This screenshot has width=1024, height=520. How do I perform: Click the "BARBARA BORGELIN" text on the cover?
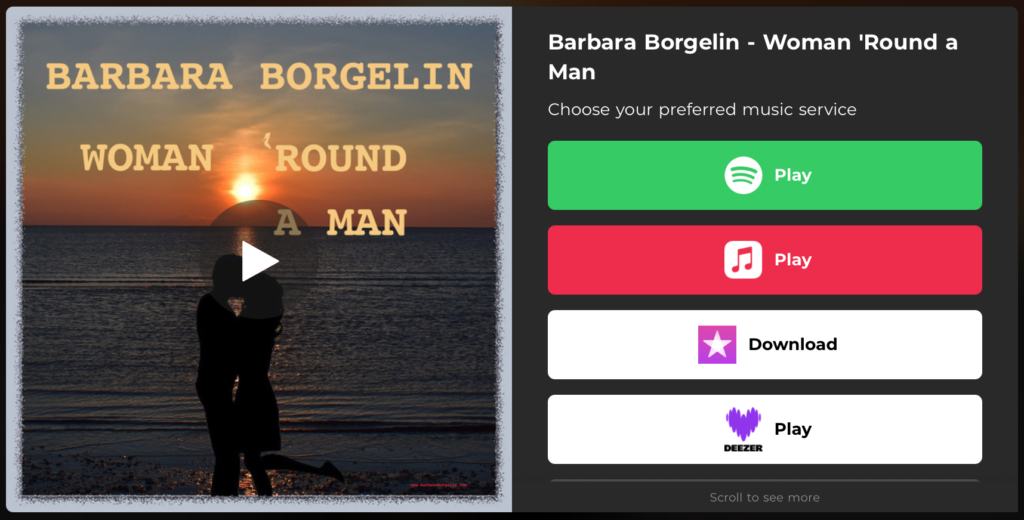tap(259, 76)
